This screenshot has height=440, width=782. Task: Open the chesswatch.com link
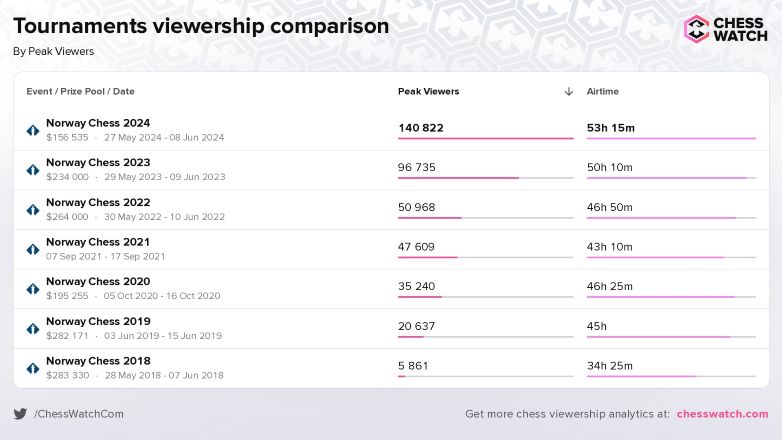tap(722, 413)
